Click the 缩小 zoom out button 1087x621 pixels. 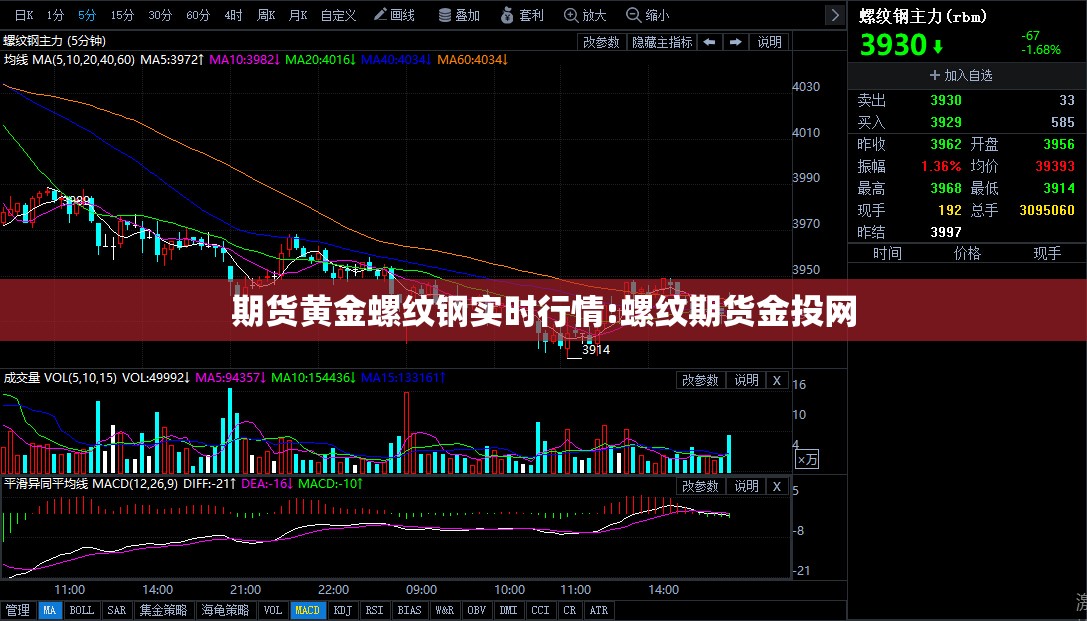click(x=647, y=15)
